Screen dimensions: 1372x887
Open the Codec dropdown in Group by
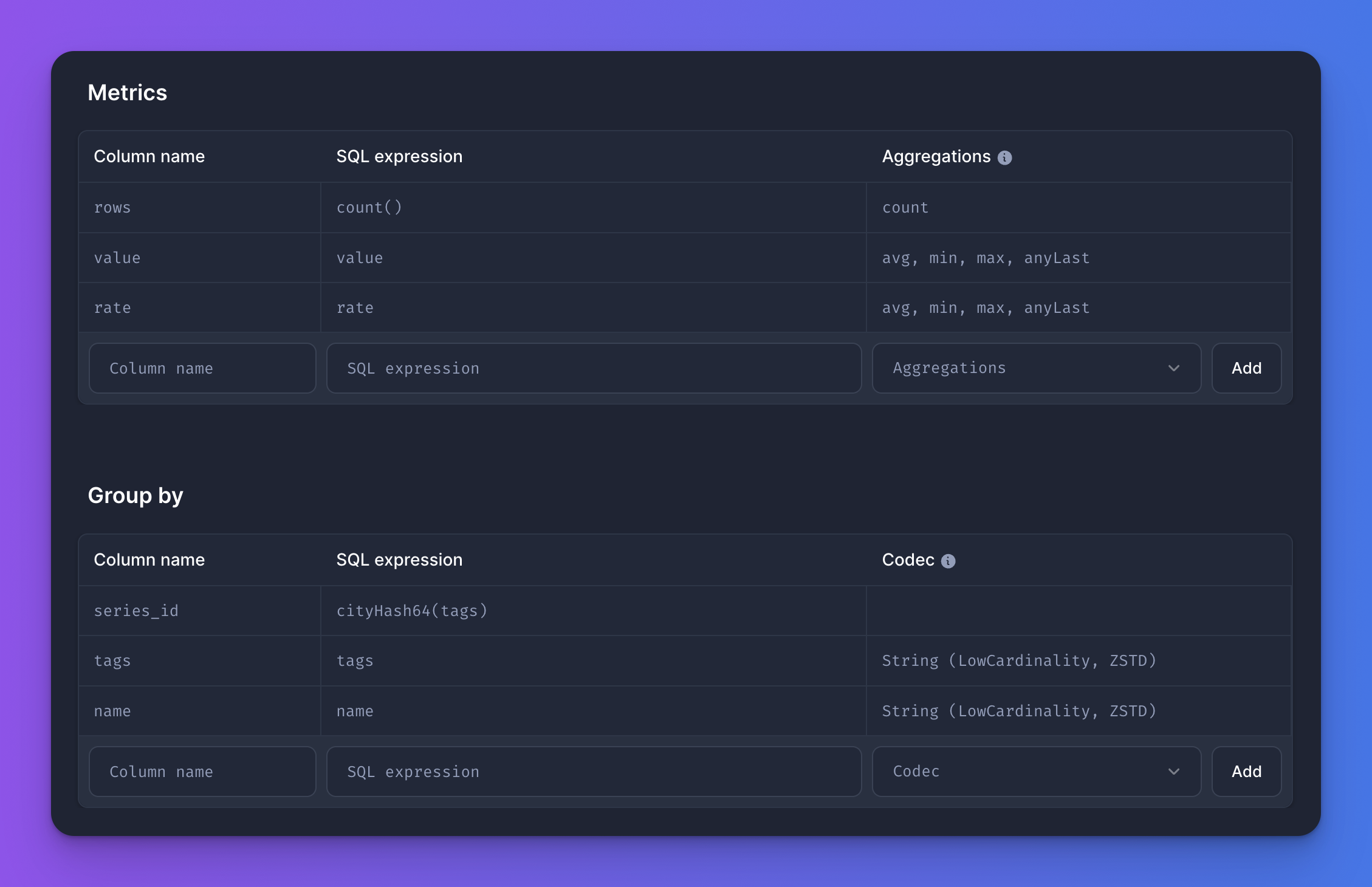[x=1035, y=772]
